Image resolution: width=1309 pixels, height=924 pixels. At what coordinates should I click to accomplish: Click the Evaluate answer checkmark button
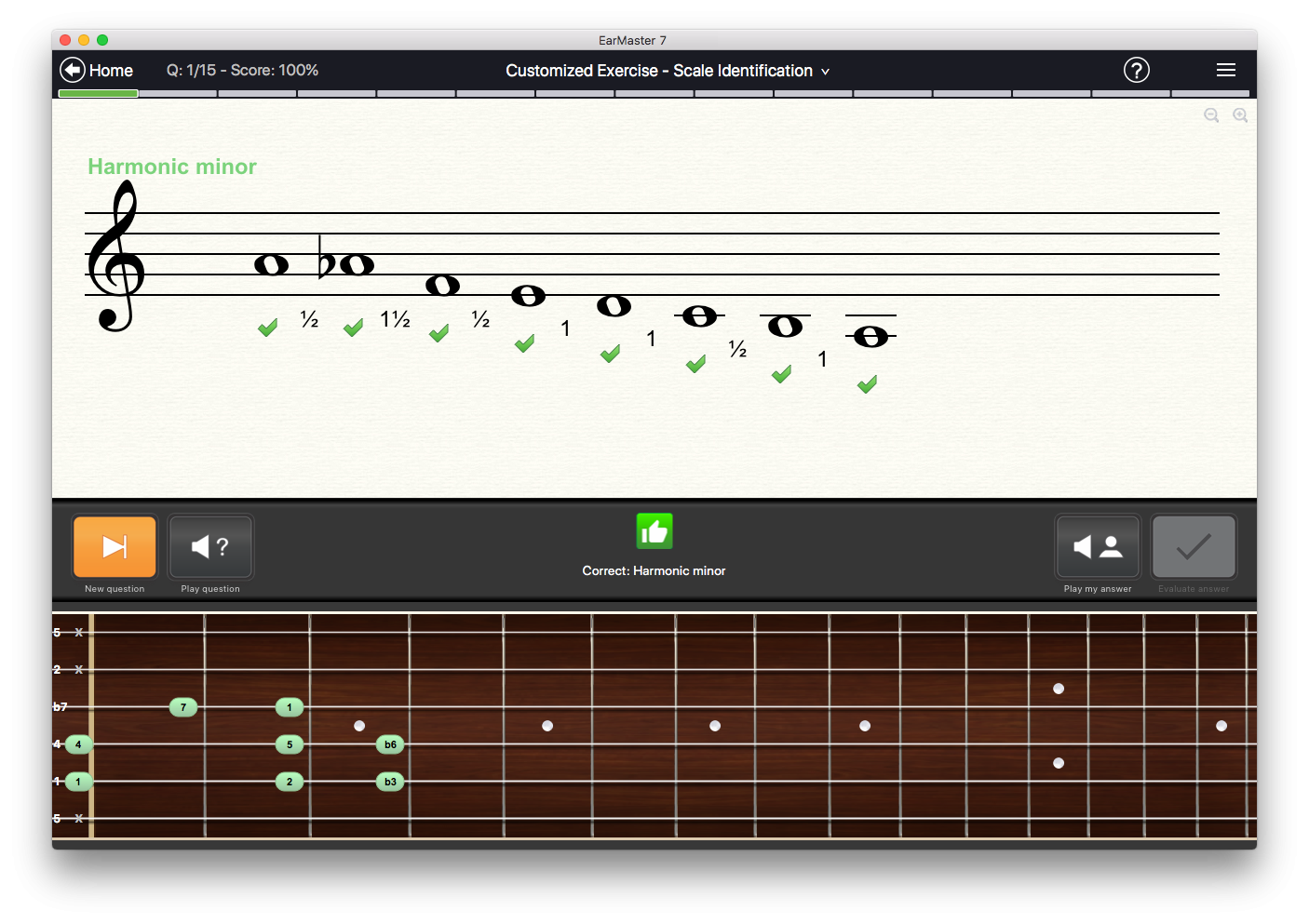(1193, 547)
